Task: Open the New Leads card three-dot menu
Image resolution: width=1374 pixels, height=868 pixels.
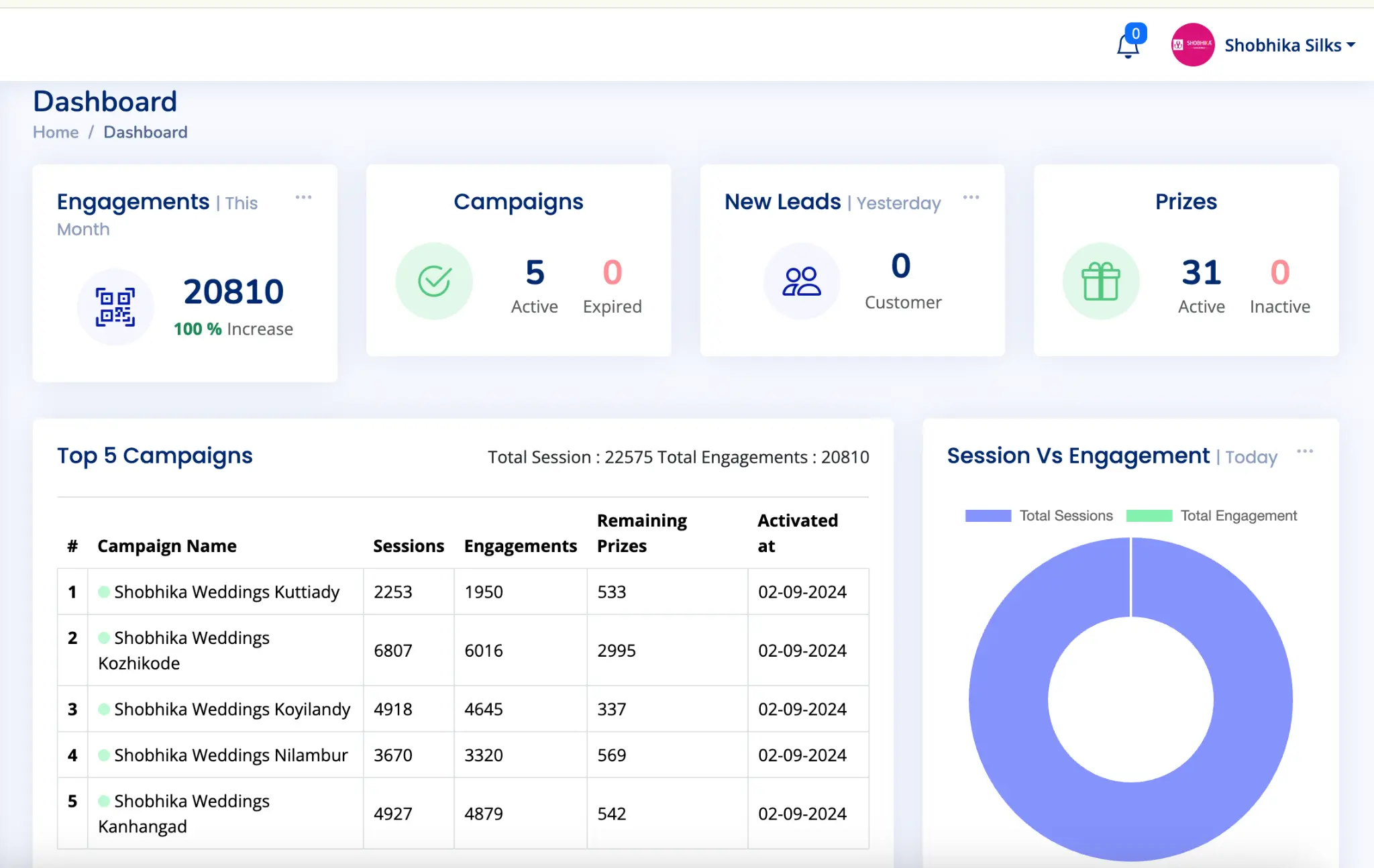Action: point(971,197)
